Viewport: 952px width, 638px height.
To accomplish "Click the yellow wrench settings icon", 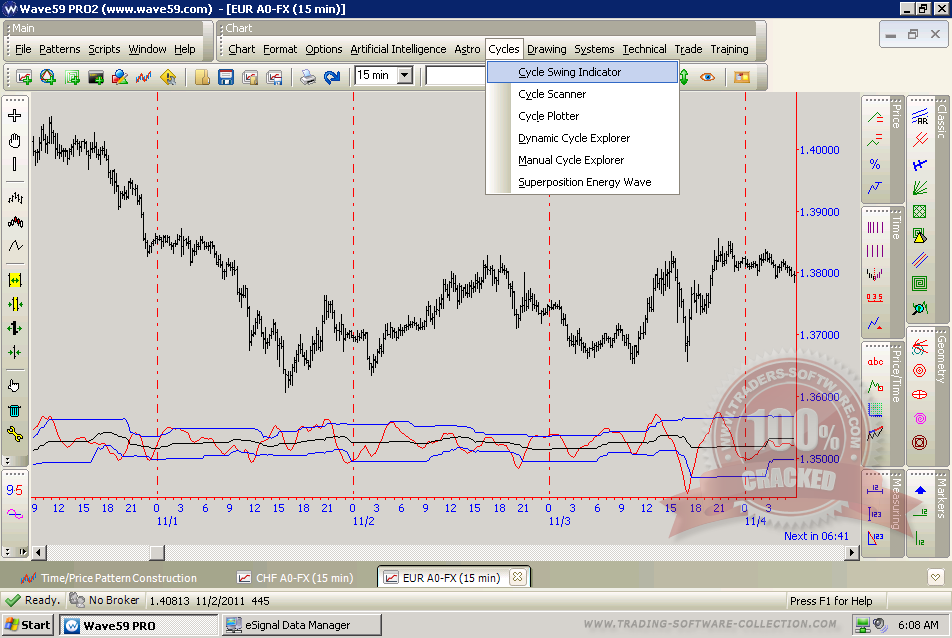I will point(15,433).
